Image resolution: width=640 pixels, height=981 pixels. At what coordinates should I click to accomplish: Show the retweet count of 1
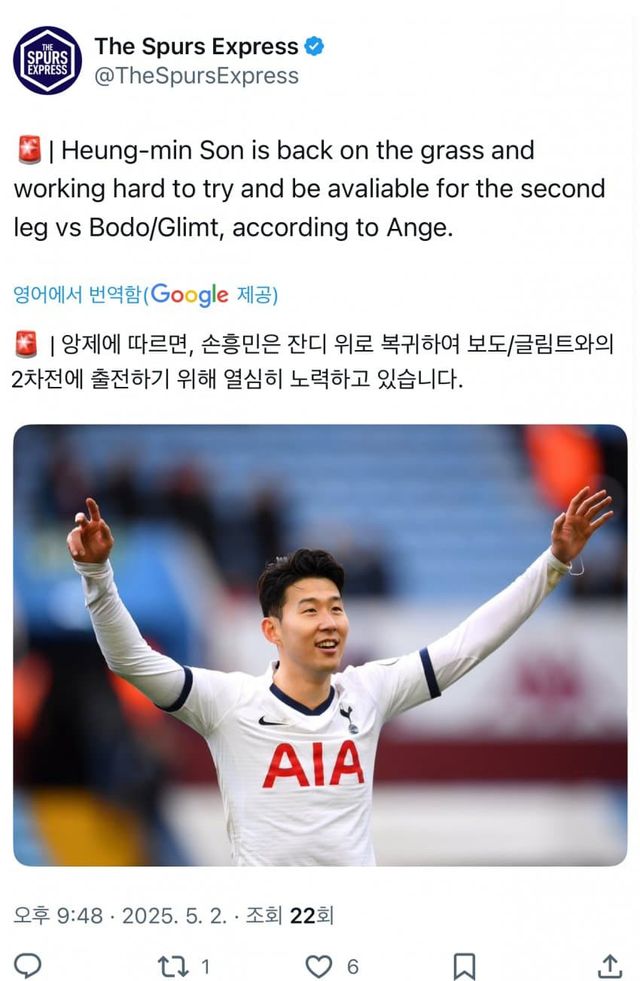(205, 967)
